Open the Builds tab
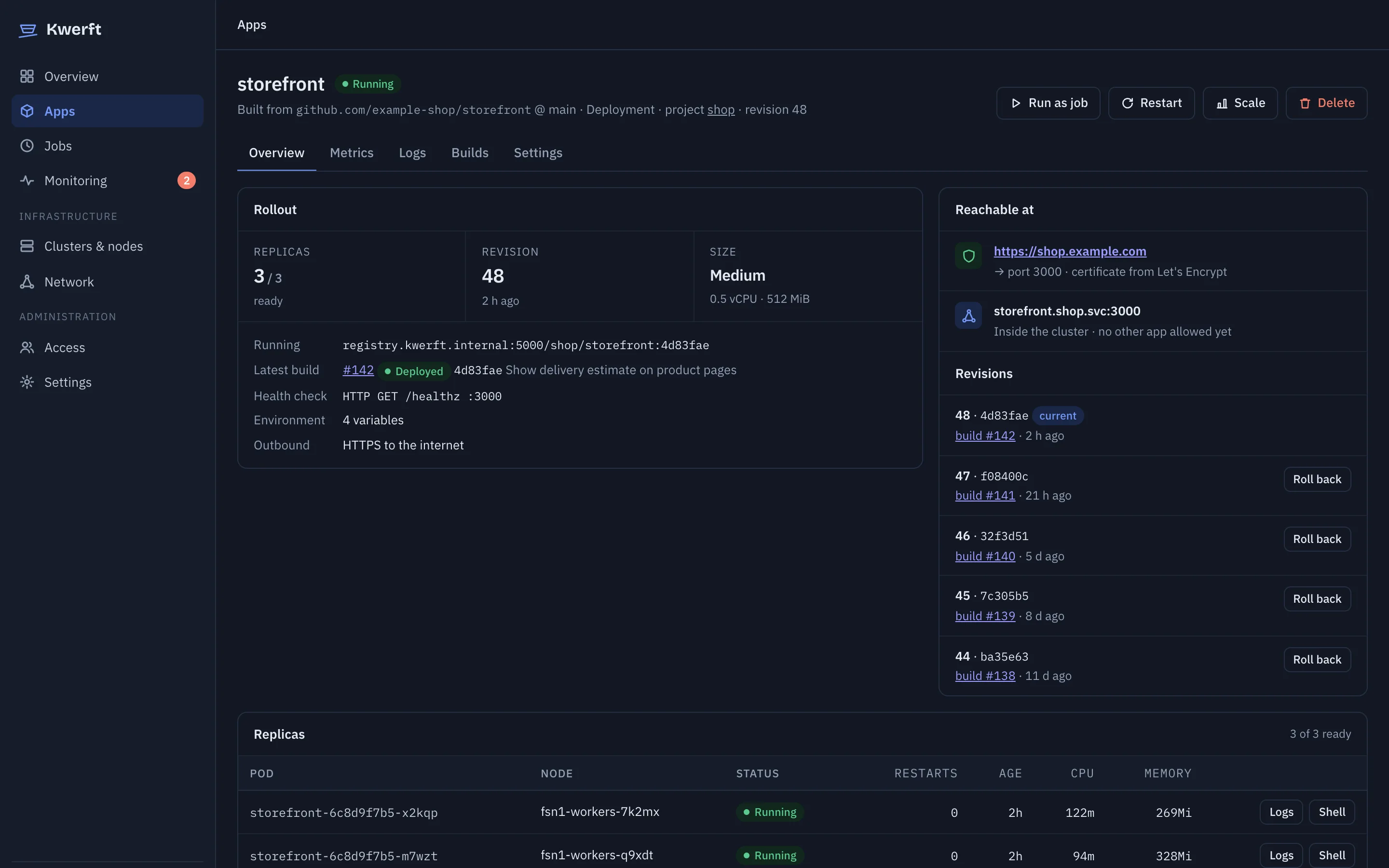 point(469,153)
